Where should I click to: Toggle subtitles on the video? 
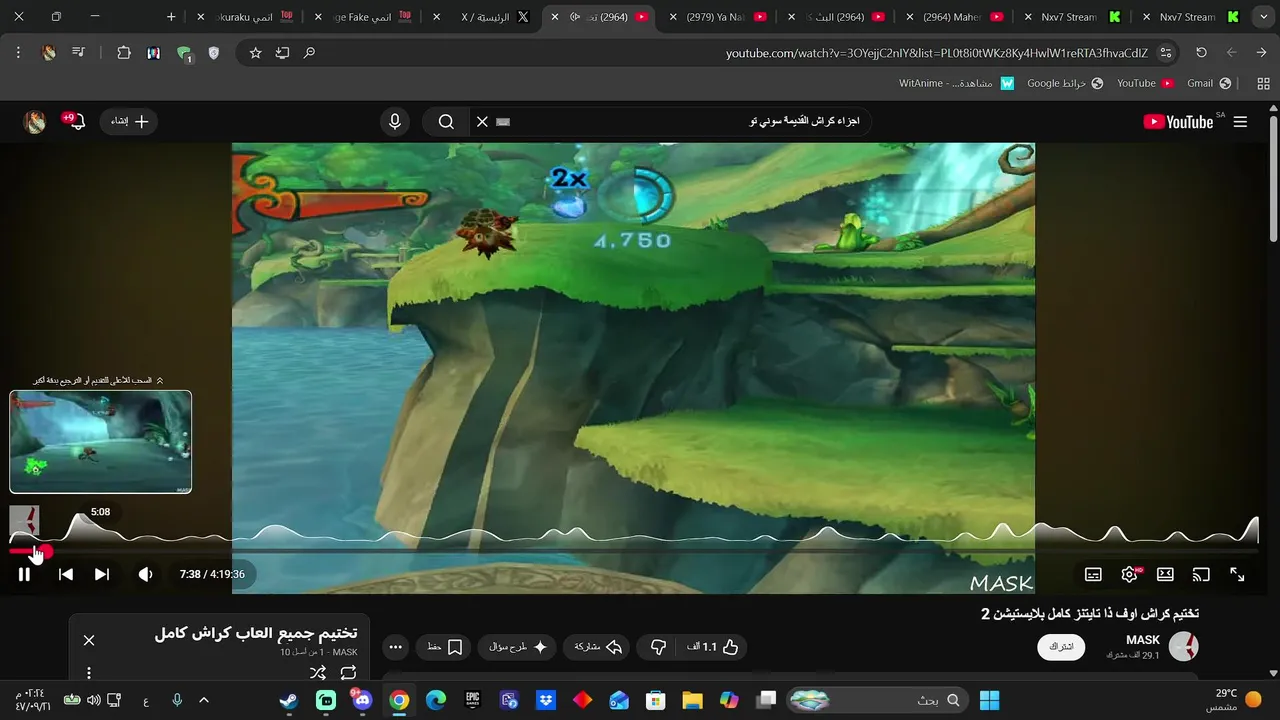pos(1093,574)
